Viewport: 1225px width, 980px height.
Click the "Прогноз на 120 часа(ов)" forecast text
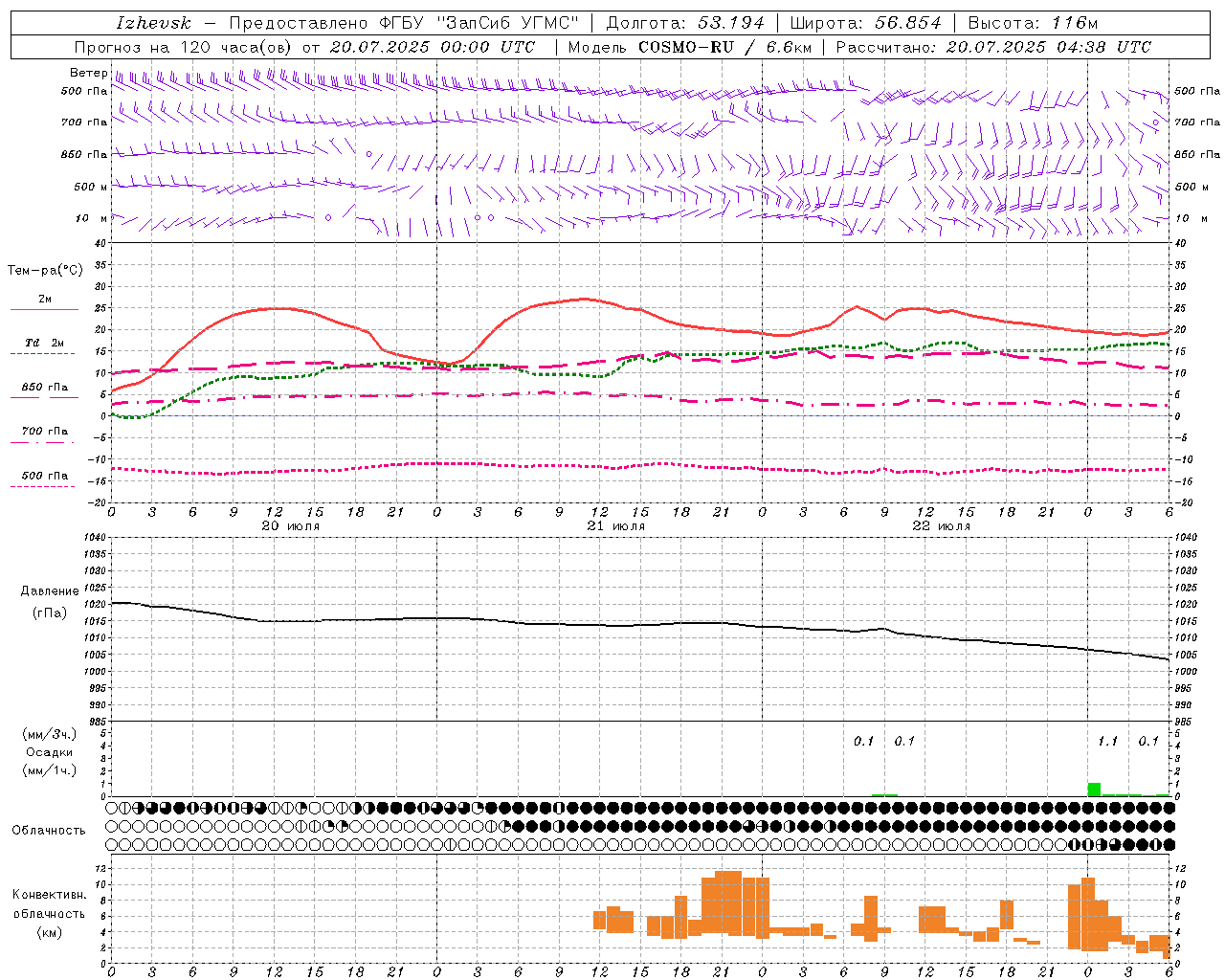[x=184, y=47]
